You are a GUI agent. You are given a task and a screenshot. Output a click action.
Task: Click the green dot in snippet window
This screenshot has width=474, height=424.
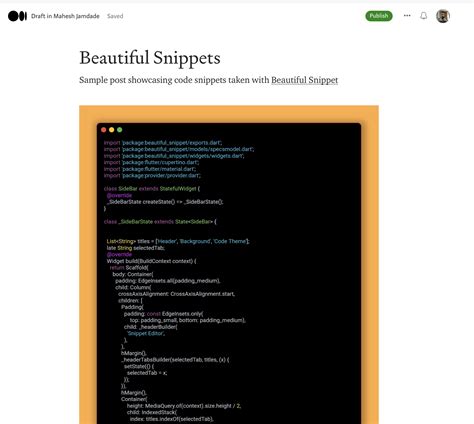(x=120, y=130)
